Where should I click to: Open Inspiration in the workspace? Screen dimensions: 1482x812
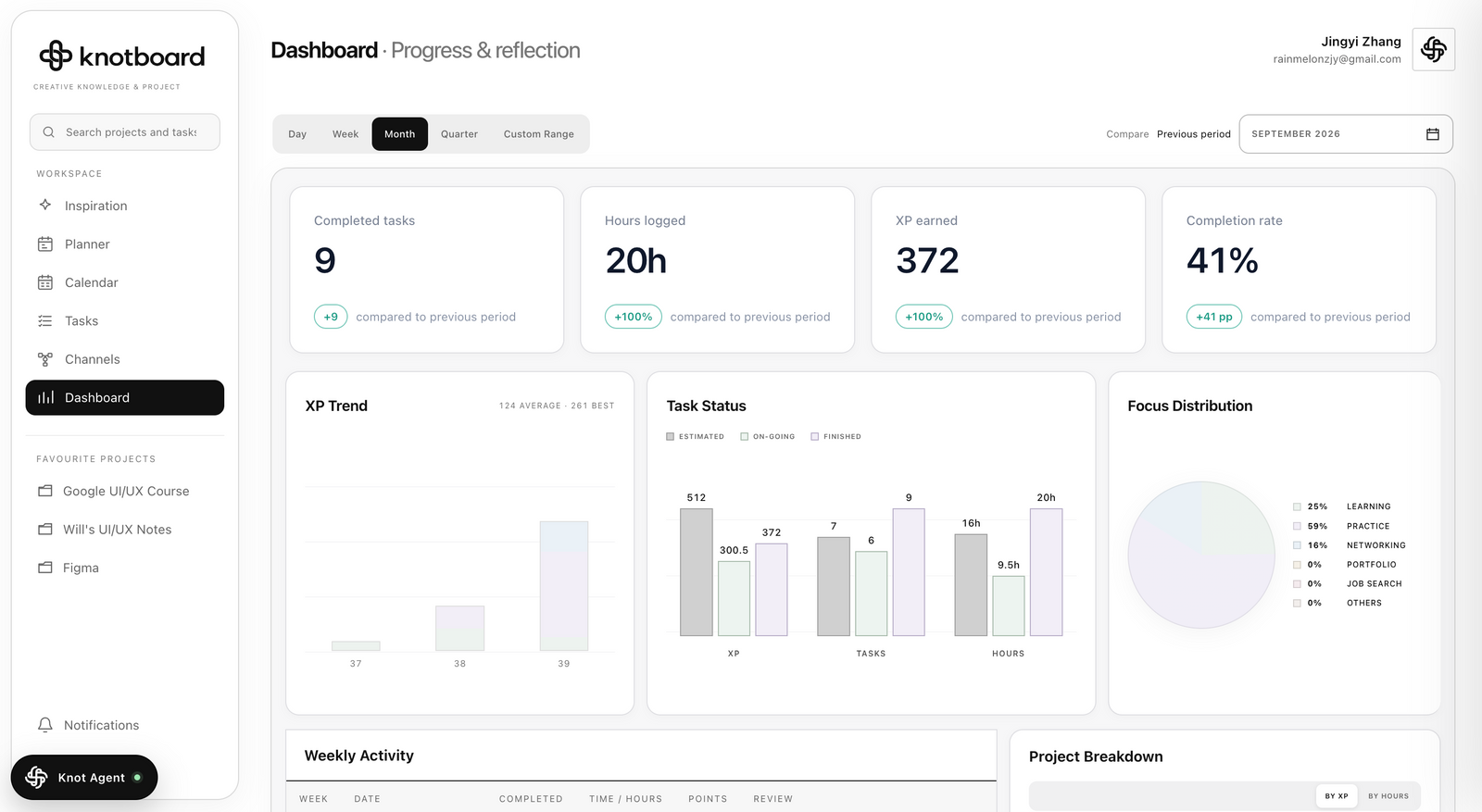(125, 206)
